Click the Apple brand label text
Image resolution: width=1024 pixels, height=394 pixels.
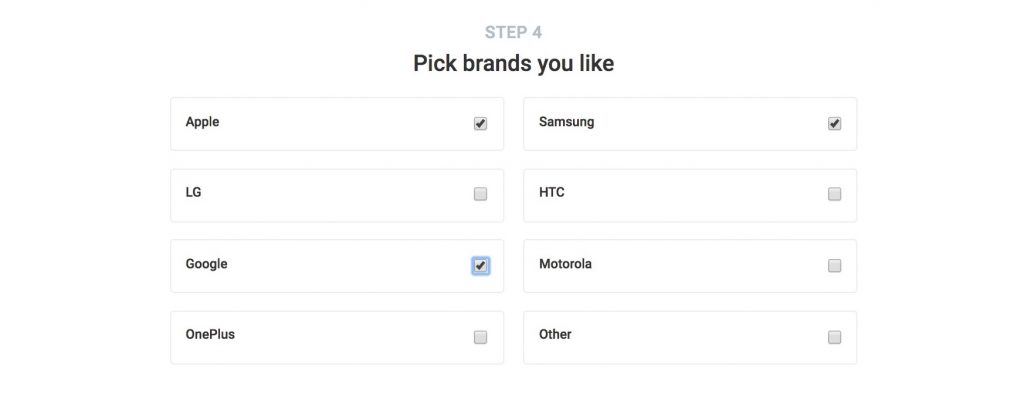[202, 122]
